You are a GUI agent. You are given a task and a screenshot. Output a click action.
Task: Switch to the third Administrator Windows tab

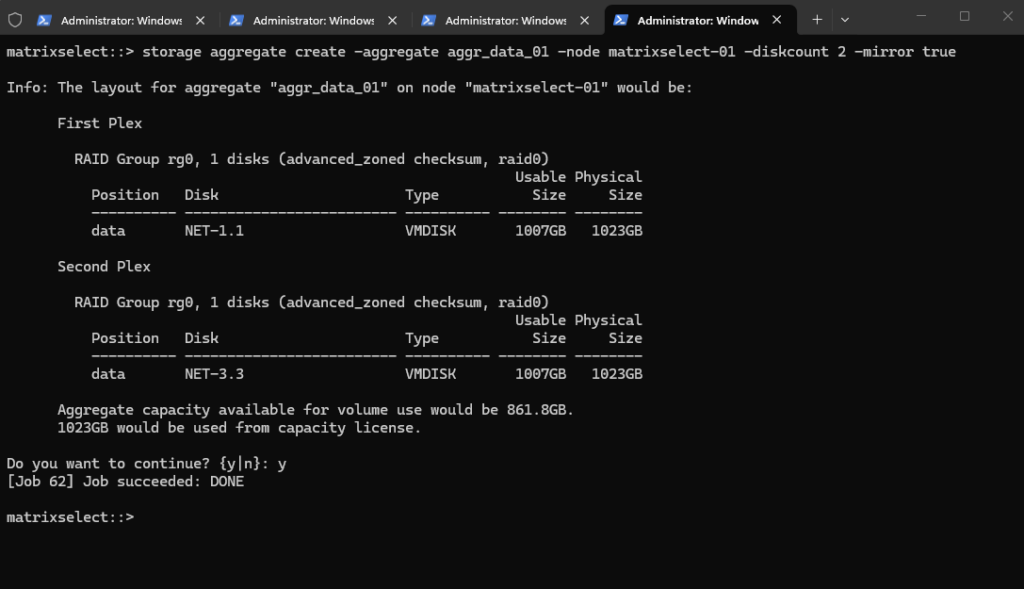click(x=505, y=20)
